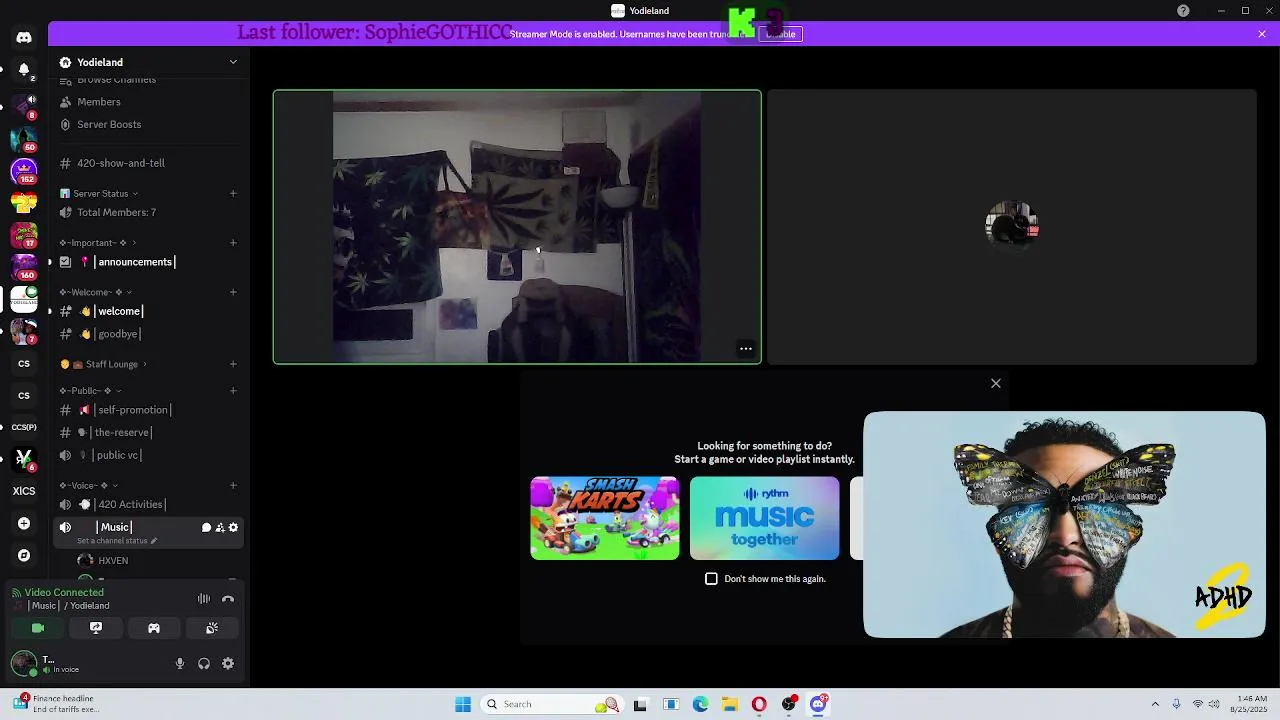Edit channel status pencil icon

(154, 541)
